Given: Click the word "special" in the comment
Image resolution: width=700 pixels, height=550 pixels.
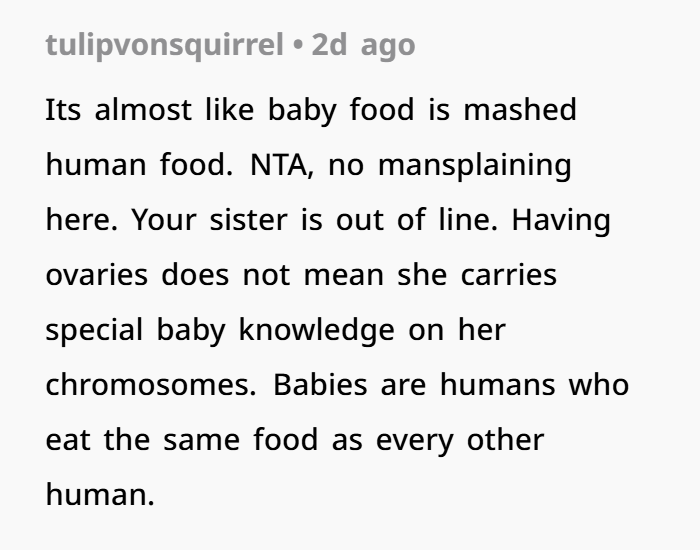Looking at the screenshot, I should 99,330.
